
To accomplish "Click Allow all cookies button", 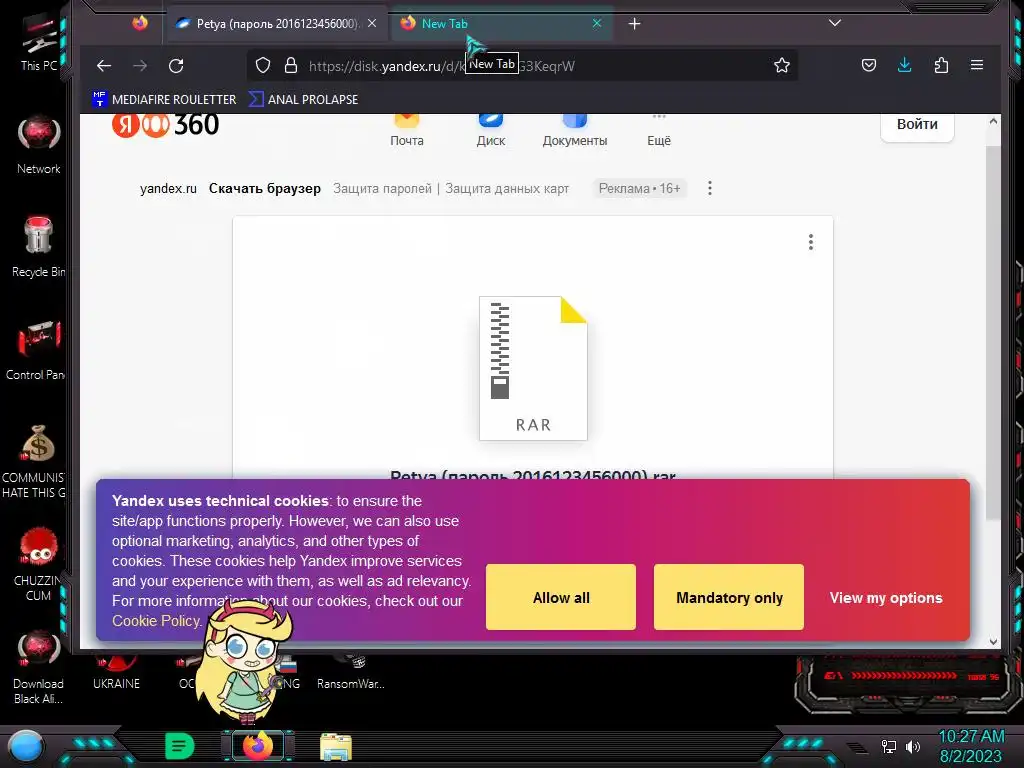I will [x=561, y=598].
